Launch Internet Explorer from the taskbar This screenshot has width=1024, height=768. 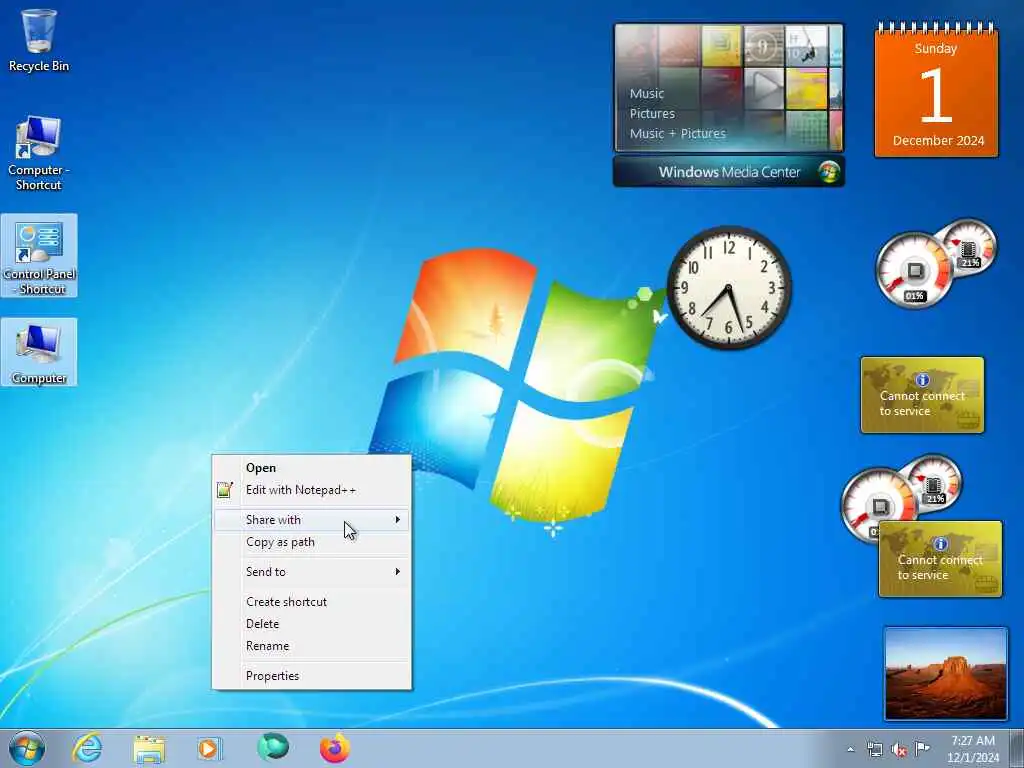[x=88, y=748]
